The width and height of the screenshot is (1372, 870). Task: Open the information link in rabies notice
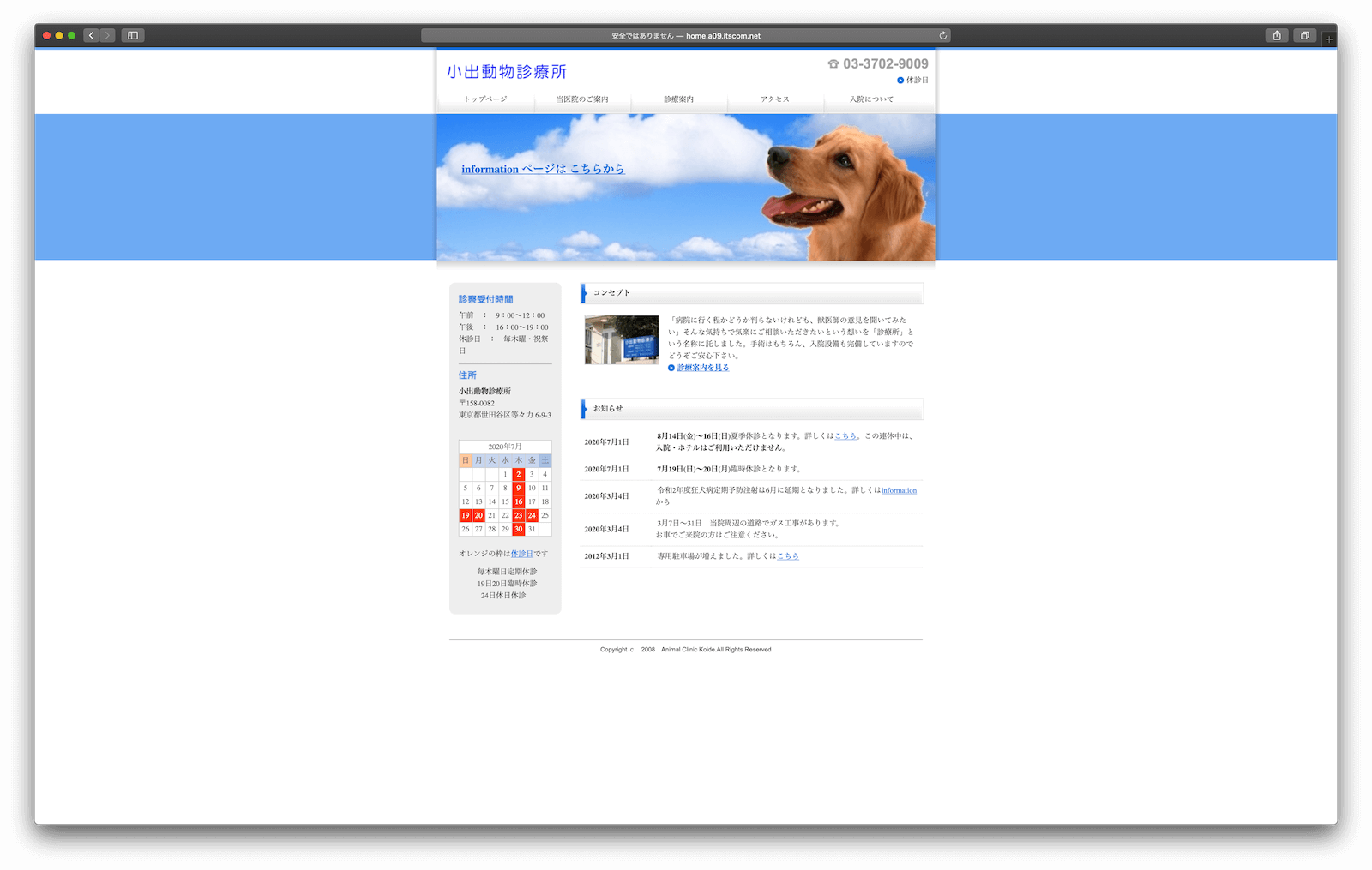coord(899,490)
